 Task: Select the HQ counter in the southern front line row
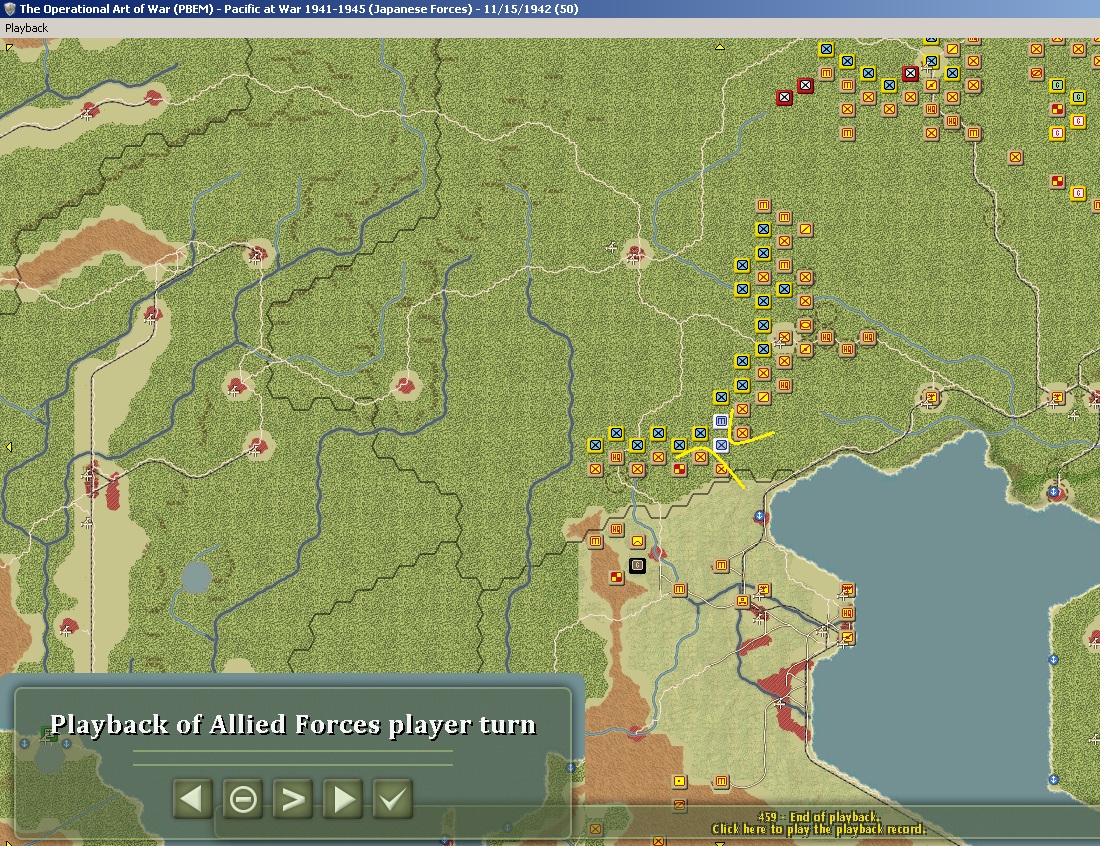pyautogui.click(x=616, y=457)
